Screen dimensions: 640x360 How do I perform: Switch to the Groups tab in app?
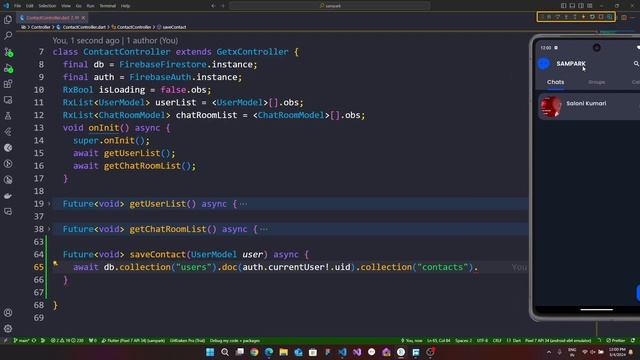point(596,82)
